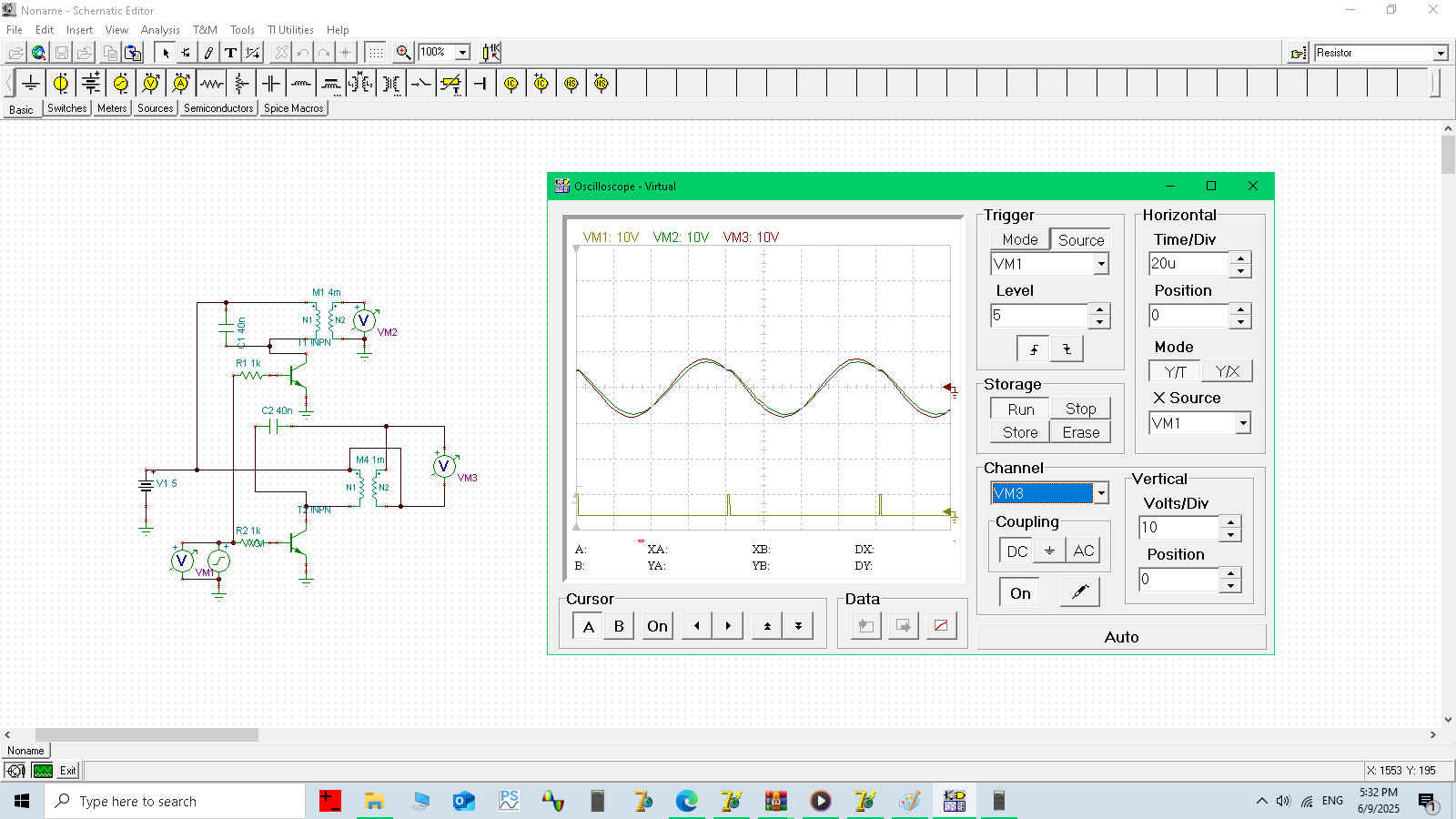Open the X Source dropdown
The height and width of the screenshot is (819, 1456).
click(x=1243, y=423)
